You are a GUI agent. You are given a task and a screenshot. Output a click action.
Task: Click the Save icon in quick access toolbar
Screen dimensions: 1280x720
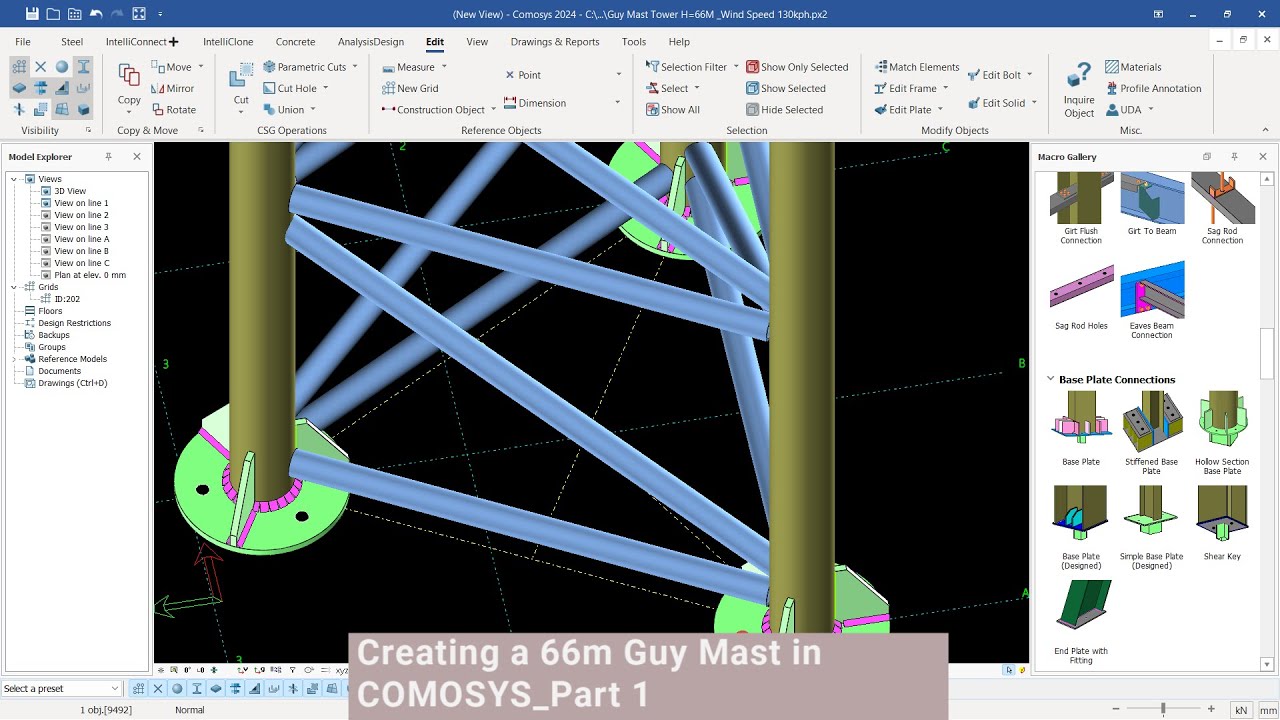click(x=32, y=14)
